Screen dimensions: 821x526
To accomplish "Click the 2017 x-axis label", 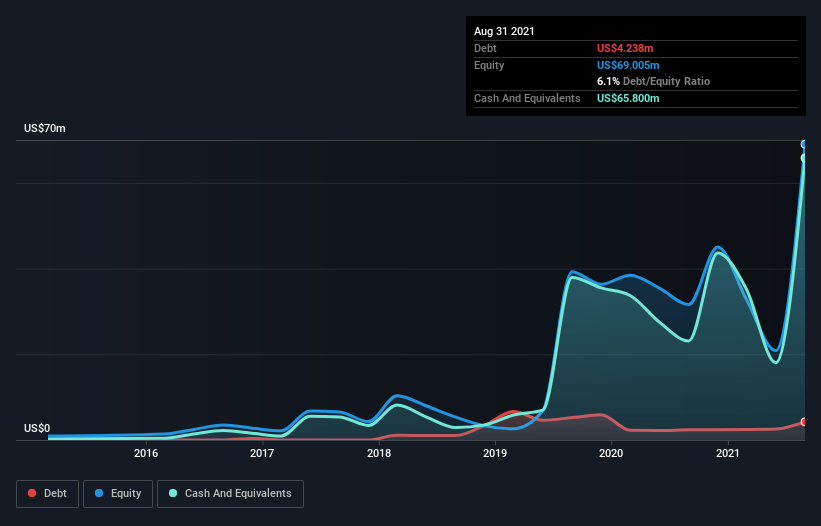I will 262,453.
